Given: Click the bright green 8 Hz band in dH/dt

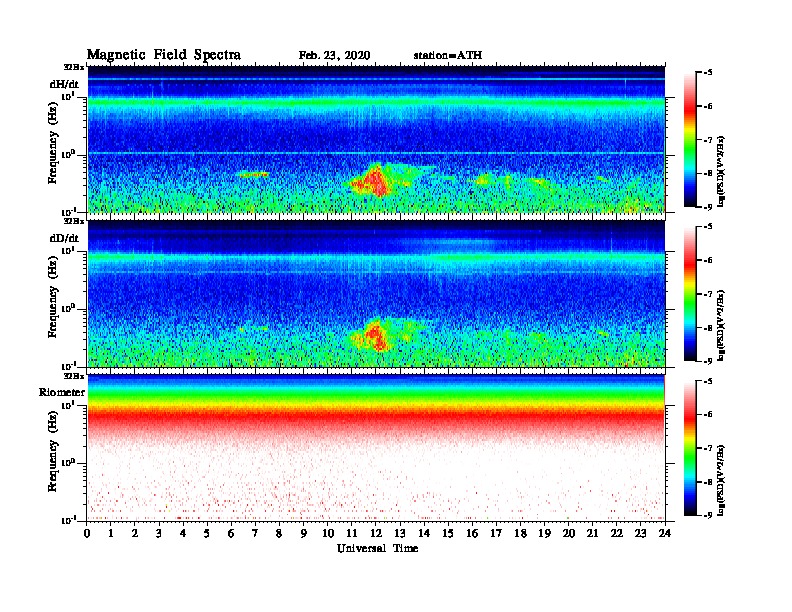Looking at the screenshot, I should 377,104.
